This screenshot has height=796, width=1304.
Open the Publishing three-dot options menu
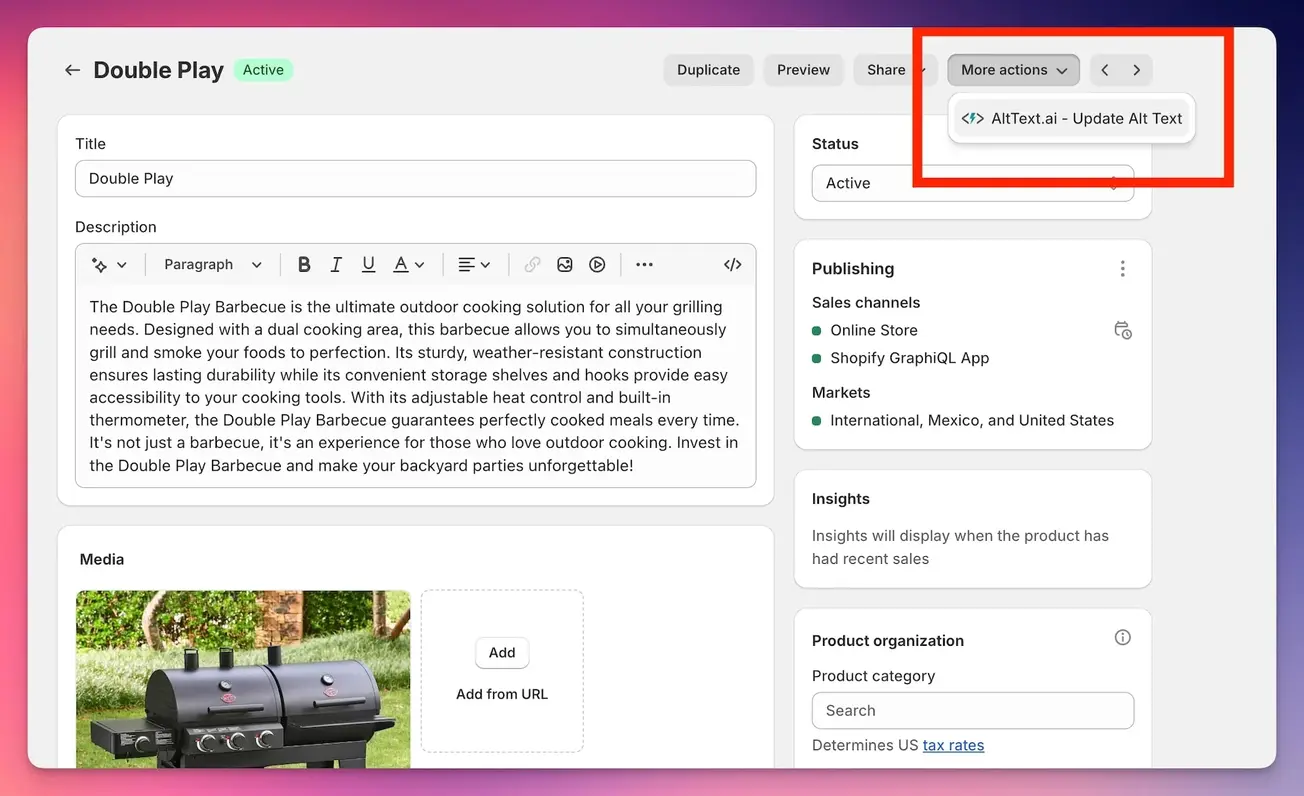click(1122, 269)
